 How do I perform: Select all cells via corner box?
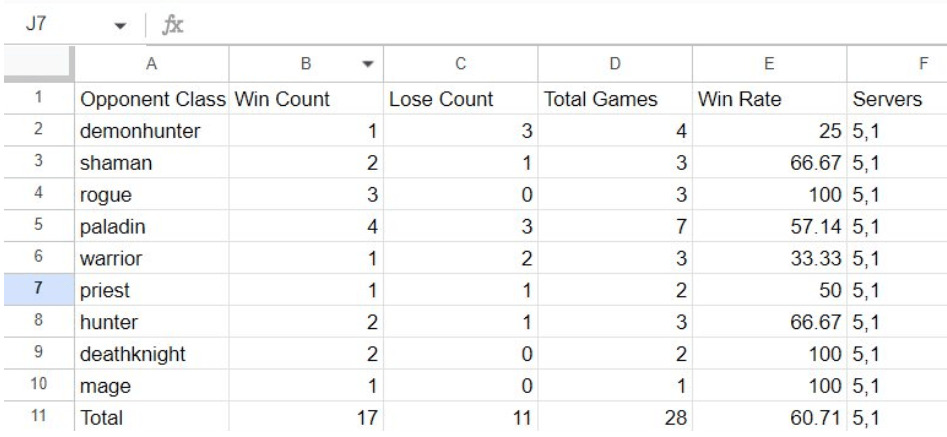pos(39,64)
